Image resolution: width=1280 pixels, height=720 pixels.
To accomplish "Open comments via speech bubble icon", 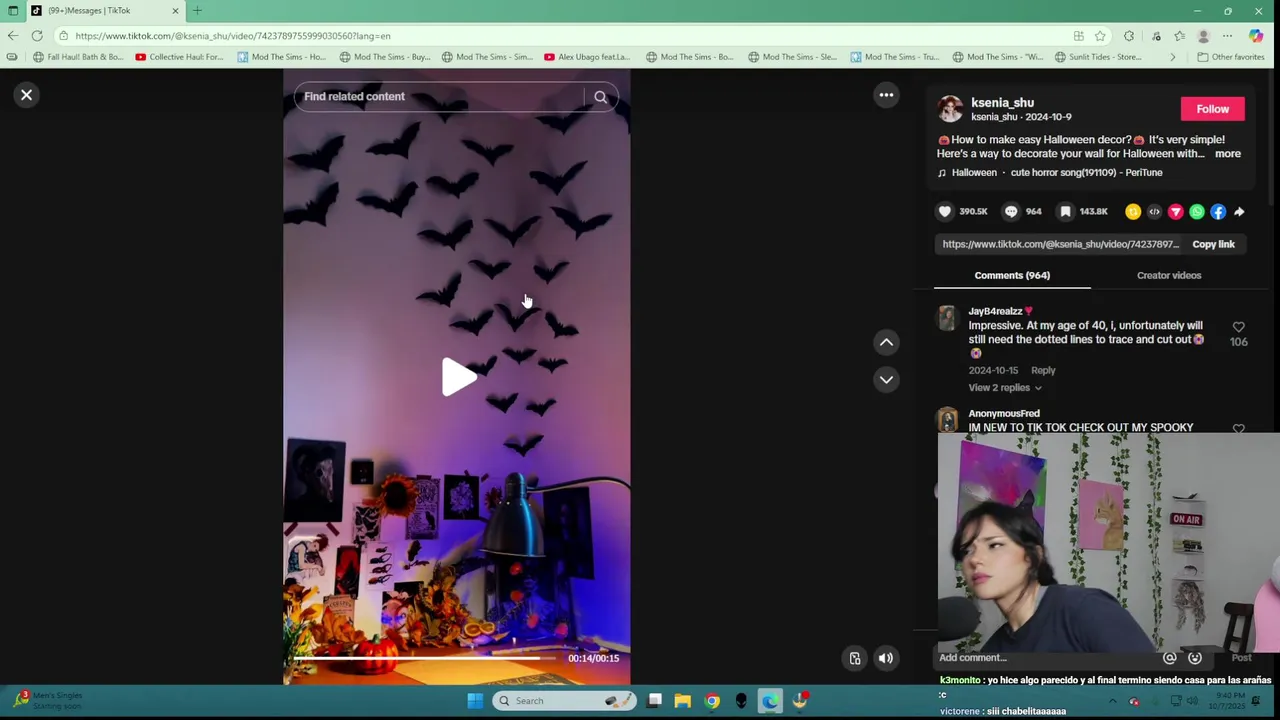I will pyautogui.click(x=1011, y=212).
